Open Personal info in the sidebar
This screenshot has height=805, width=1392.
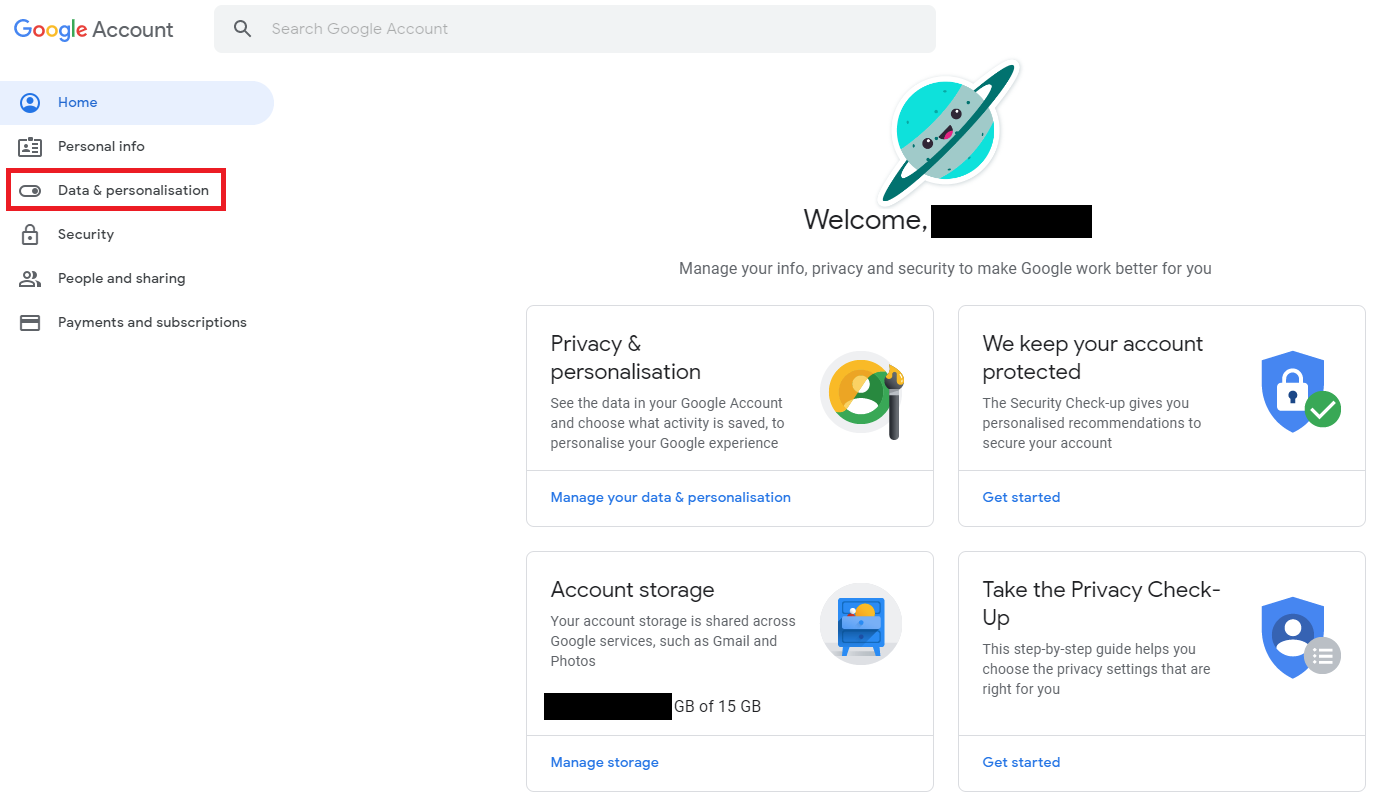point(101,146)
